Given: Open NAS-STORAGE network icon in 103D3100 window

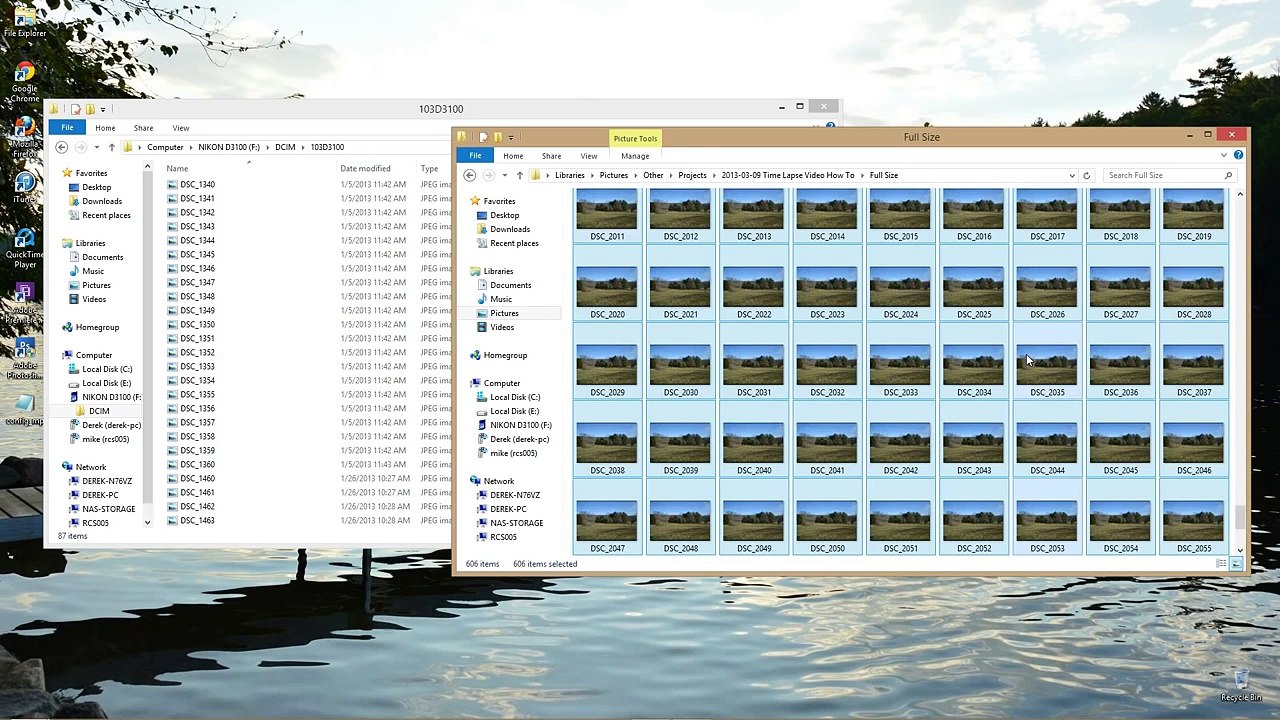Looking at the screenshot, I should click(74, 509).
